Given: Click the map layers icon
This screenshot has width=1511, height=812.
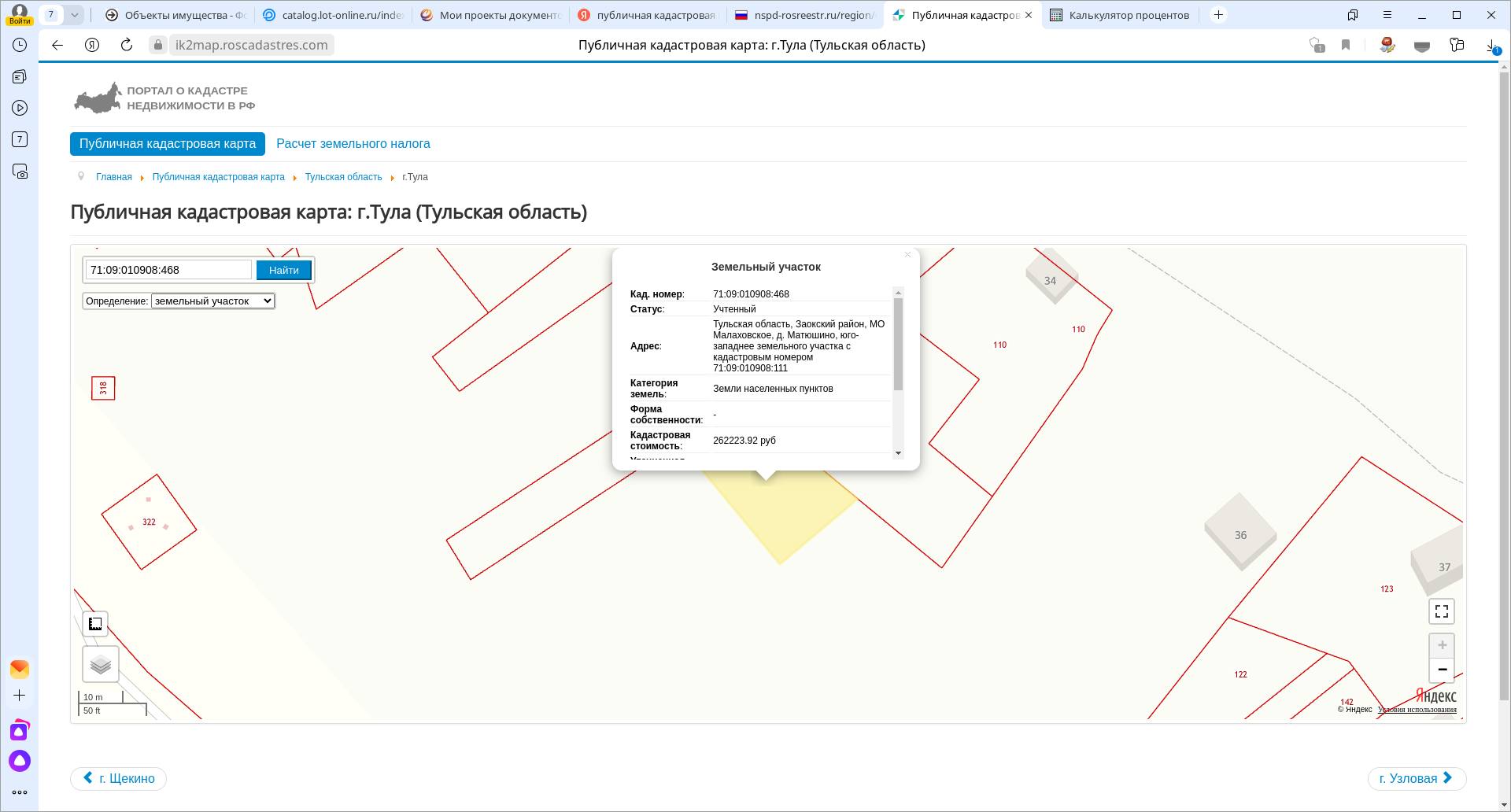Looking at the screenshot, I should pyautogui.click(x=101, y=665).
